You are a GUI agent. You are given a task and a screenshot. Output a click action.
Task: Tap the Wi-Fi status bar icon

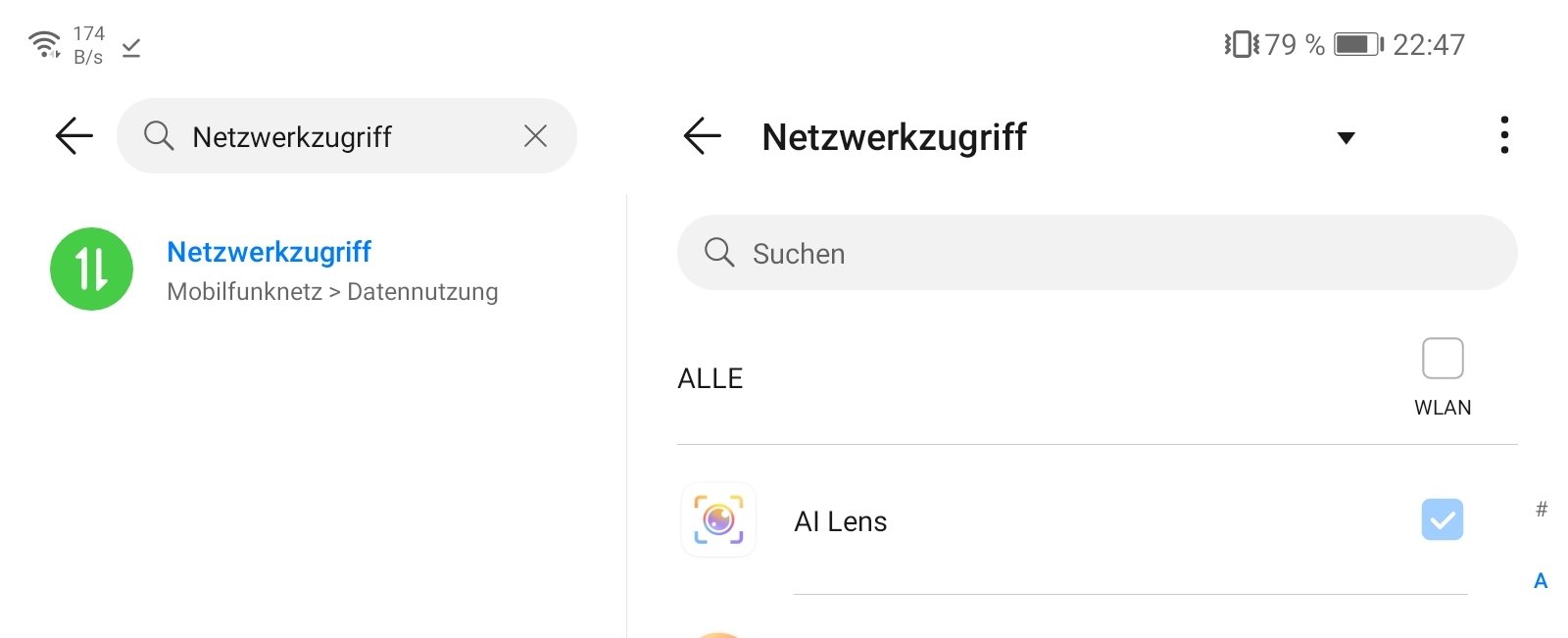point(44,44)
